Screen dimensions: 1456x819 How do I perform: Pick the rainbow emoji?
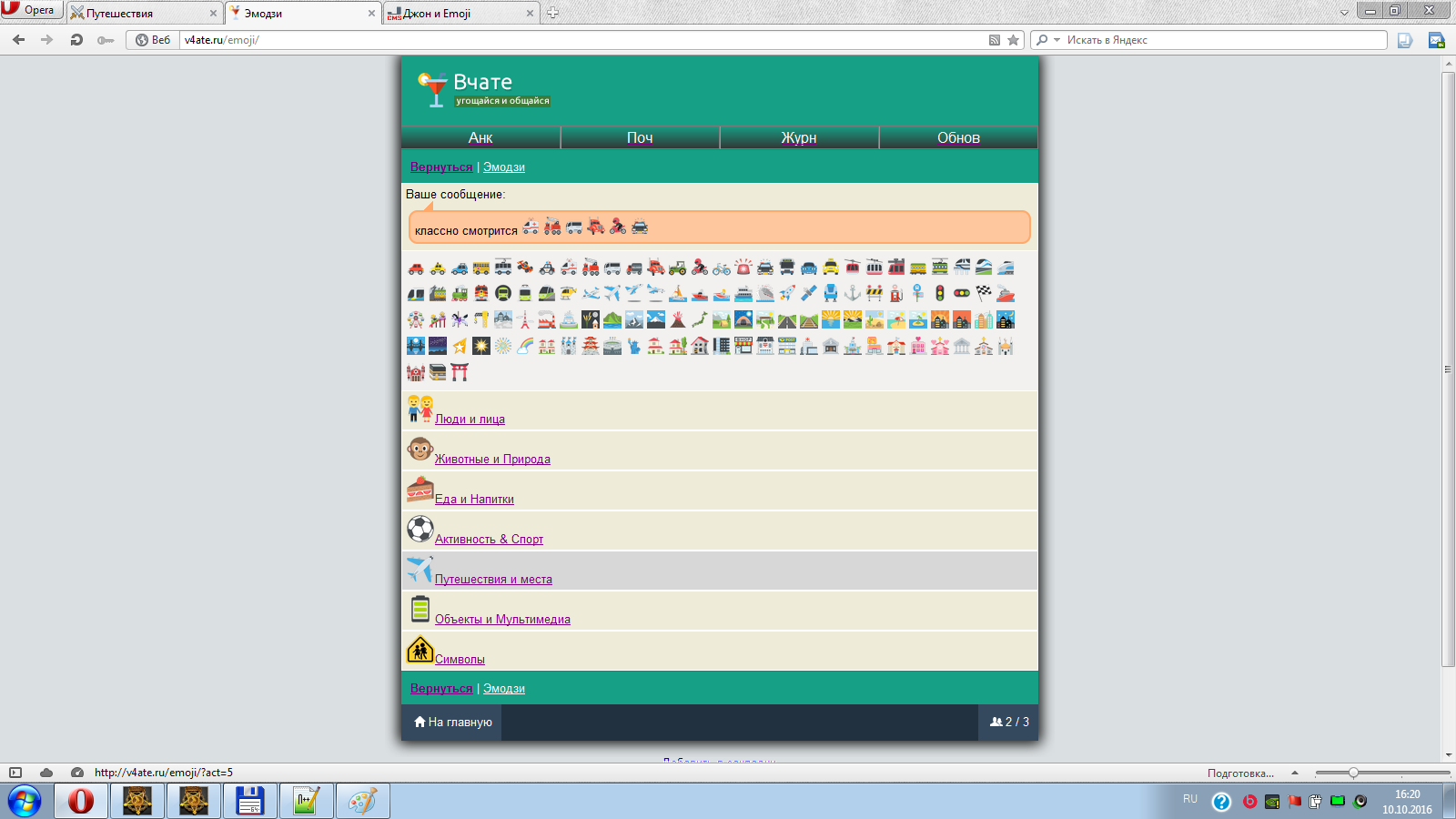[525, 346]
